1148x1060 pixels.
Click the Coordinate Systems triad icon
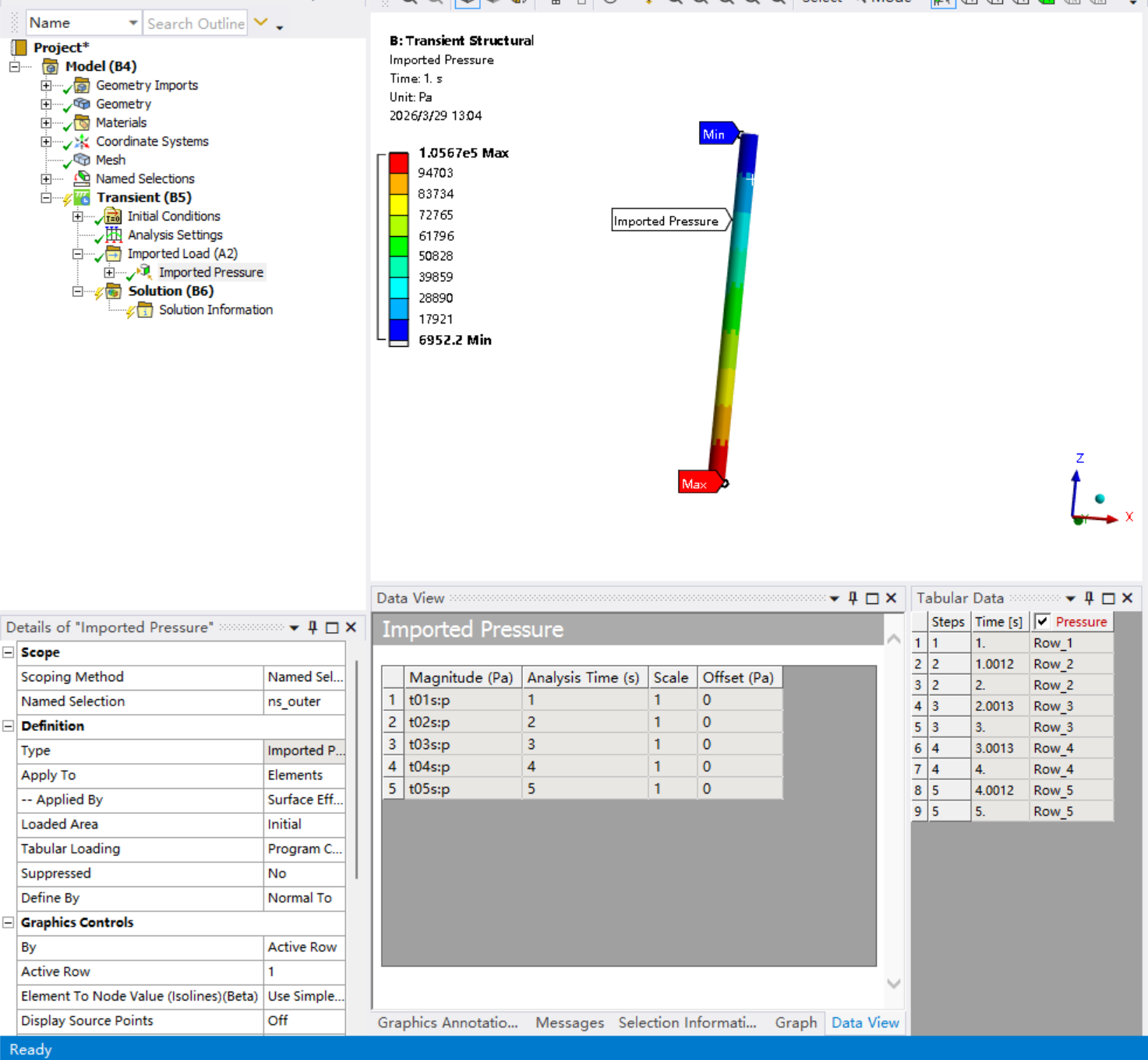click(x=82, y=141)
